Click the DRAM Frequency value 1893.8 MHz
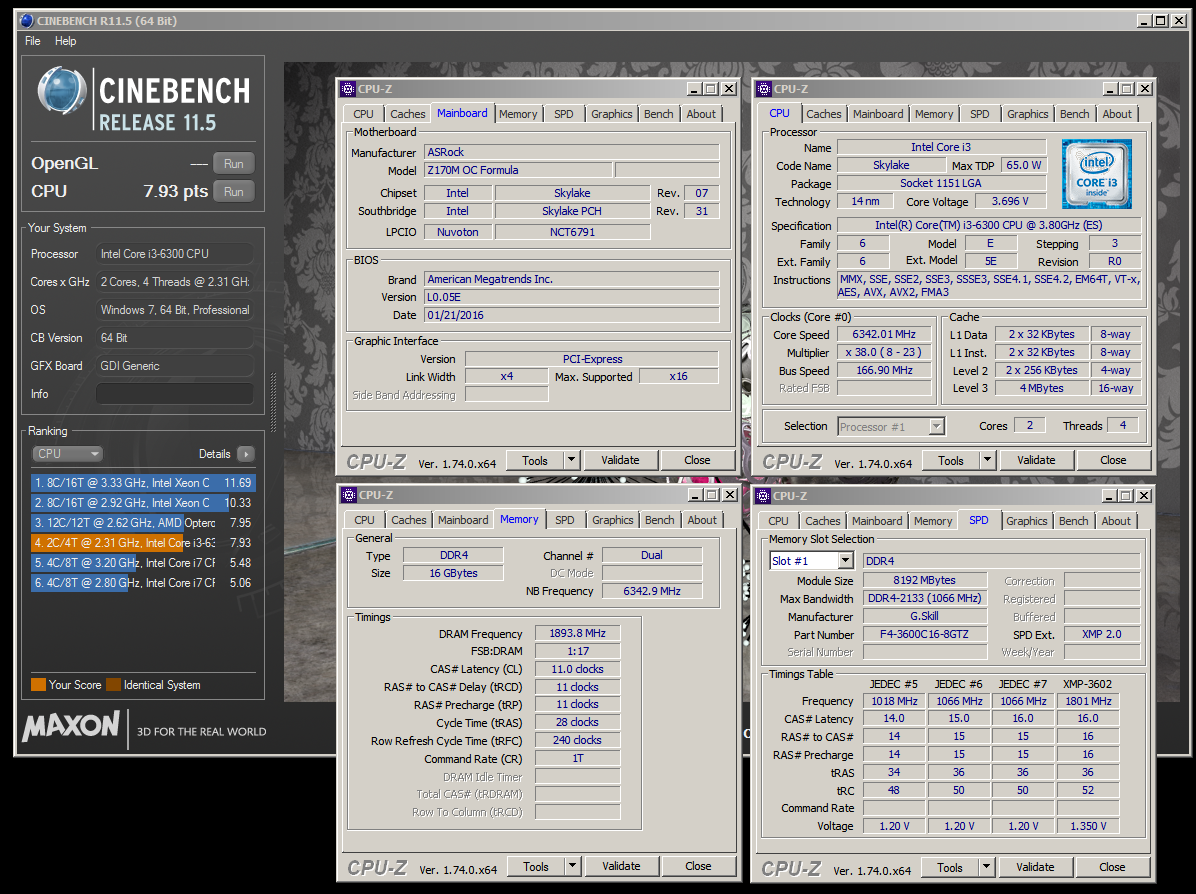The height and width of the screenshot is (894, 1196). pos(577,633)
